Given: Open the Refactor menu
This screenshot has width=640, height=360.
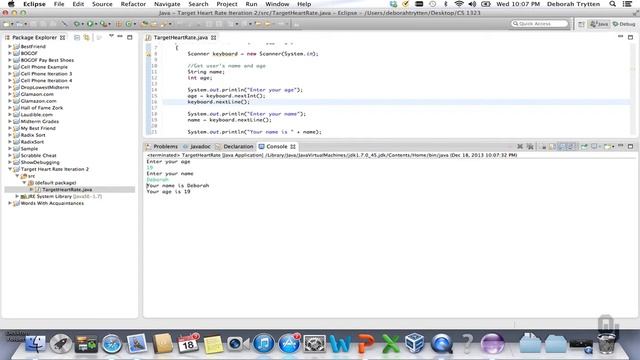Looking at the screenshot, I should tap(133, 4).
